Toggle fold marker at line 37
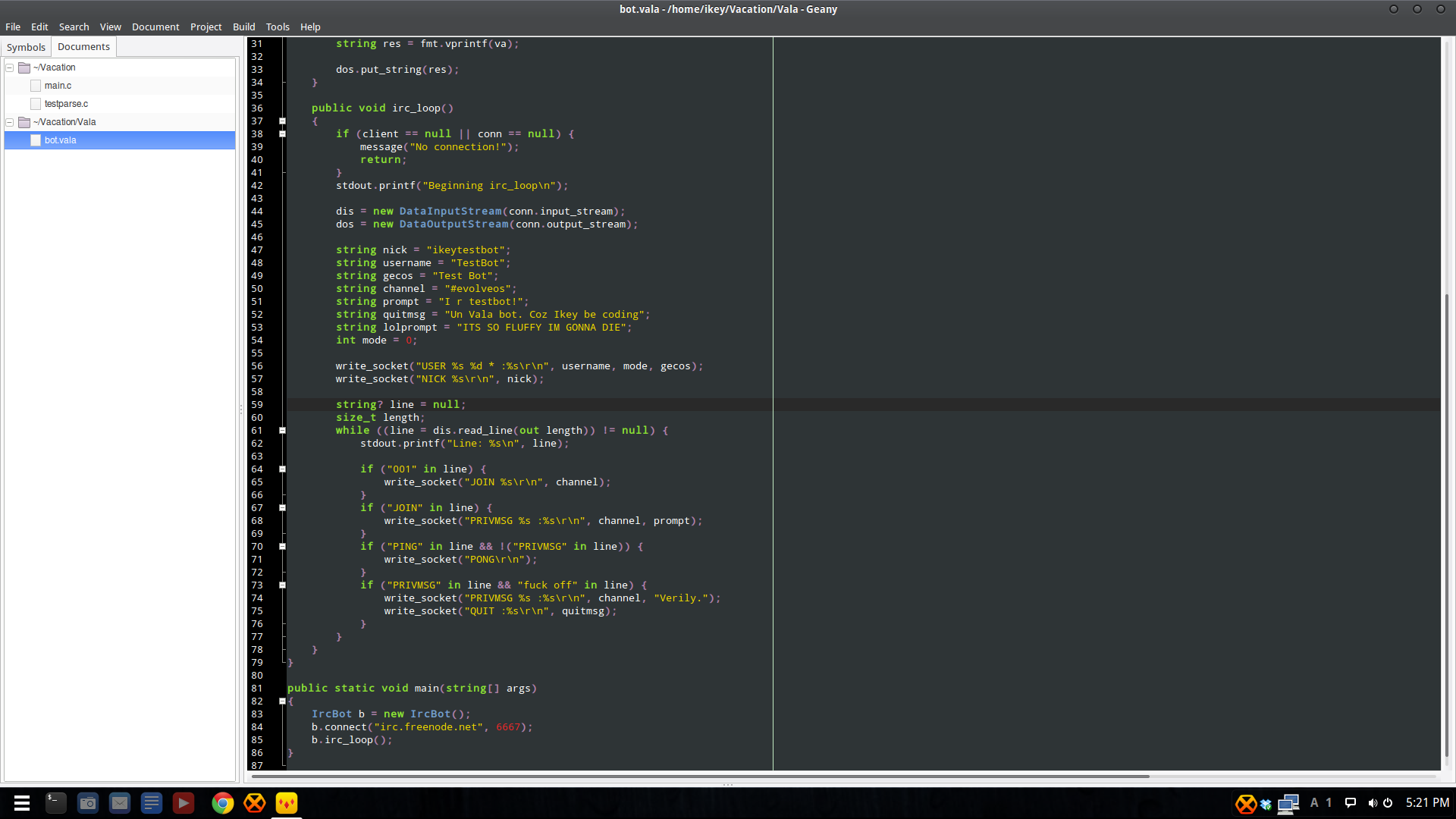The width and height of the screenshot is (1456, 819). [x=282, y=121]
